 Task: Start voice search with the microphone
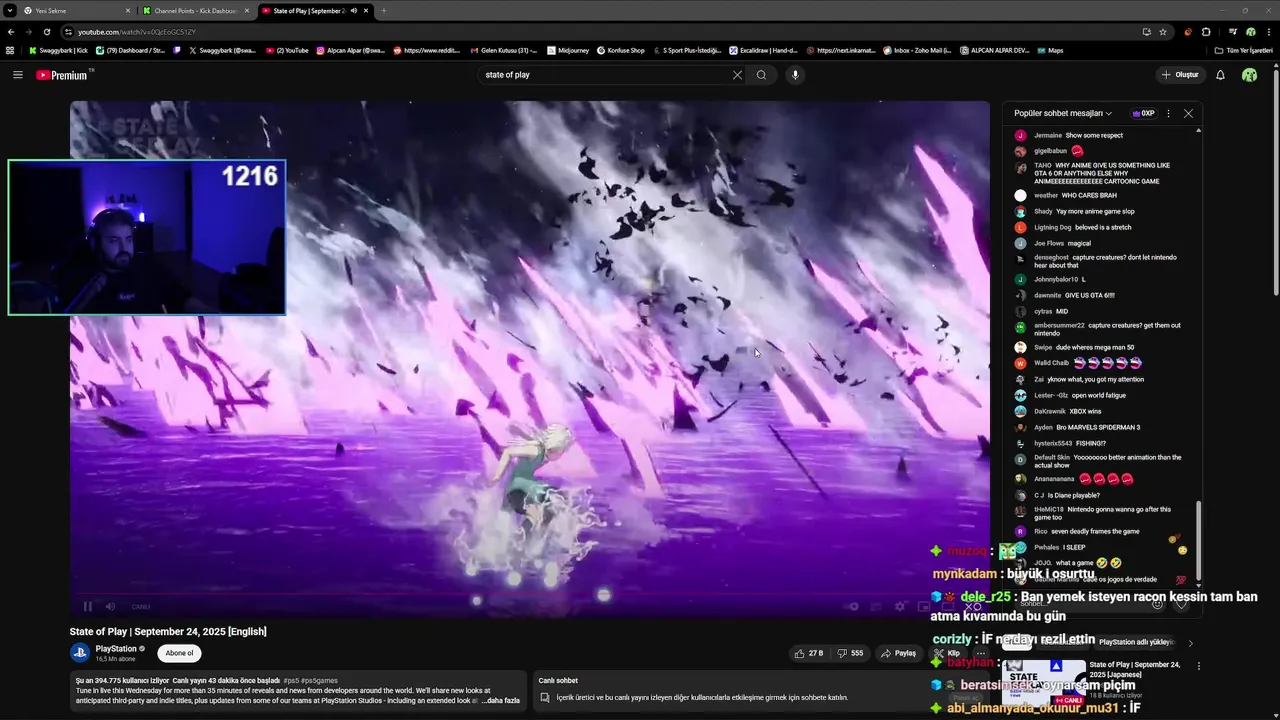(x=795, y=75)
